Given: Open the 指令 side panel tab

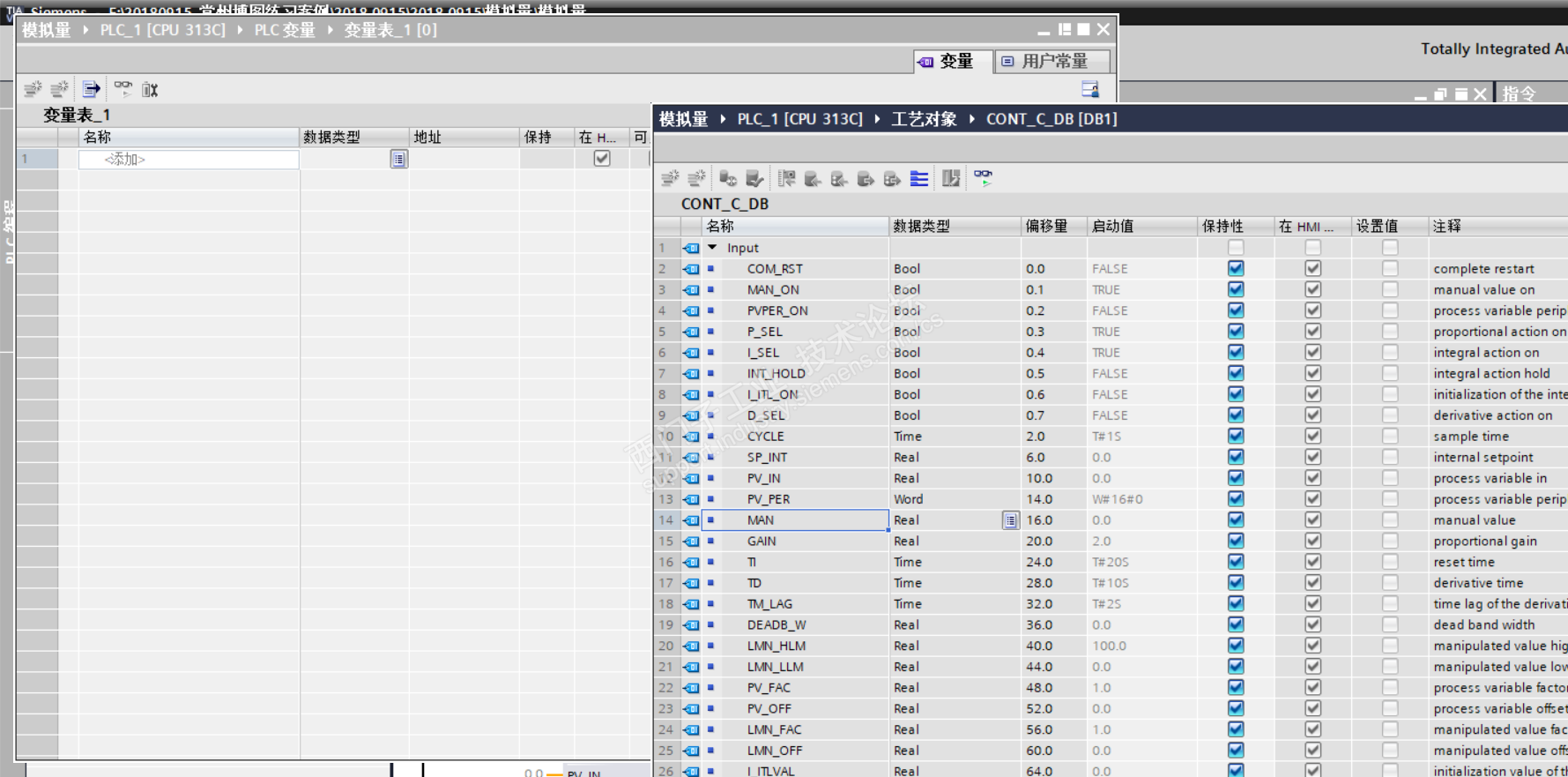Looking at the screenshot, I should point(1520,93).
